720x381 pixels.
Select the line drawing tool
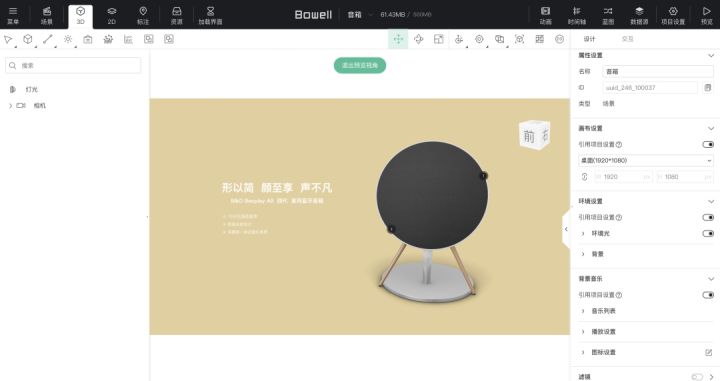pos(48,39)
